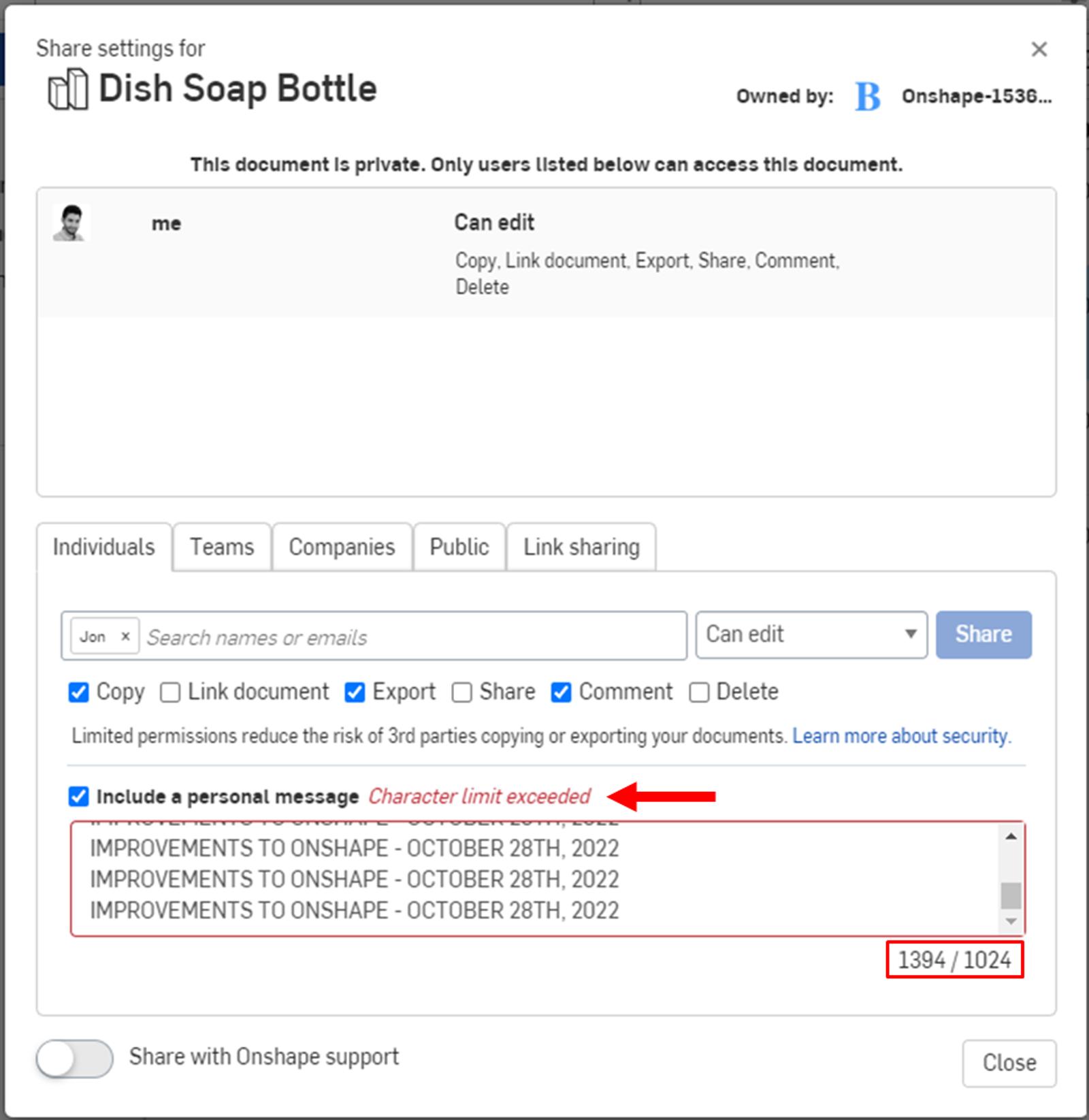Open Learn more about security link
This screenshot has width=1089, height=1120.
click(x=901, y=736)
